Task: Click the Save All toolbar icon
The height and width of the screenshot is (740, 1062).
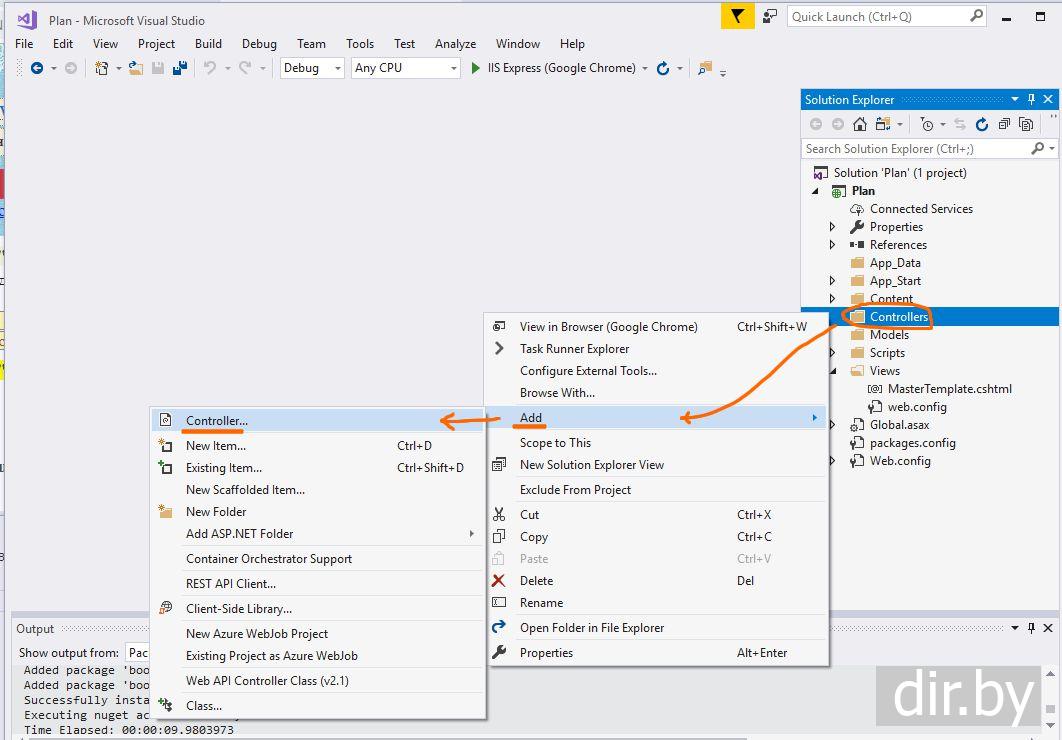Action: pos(180,68)
